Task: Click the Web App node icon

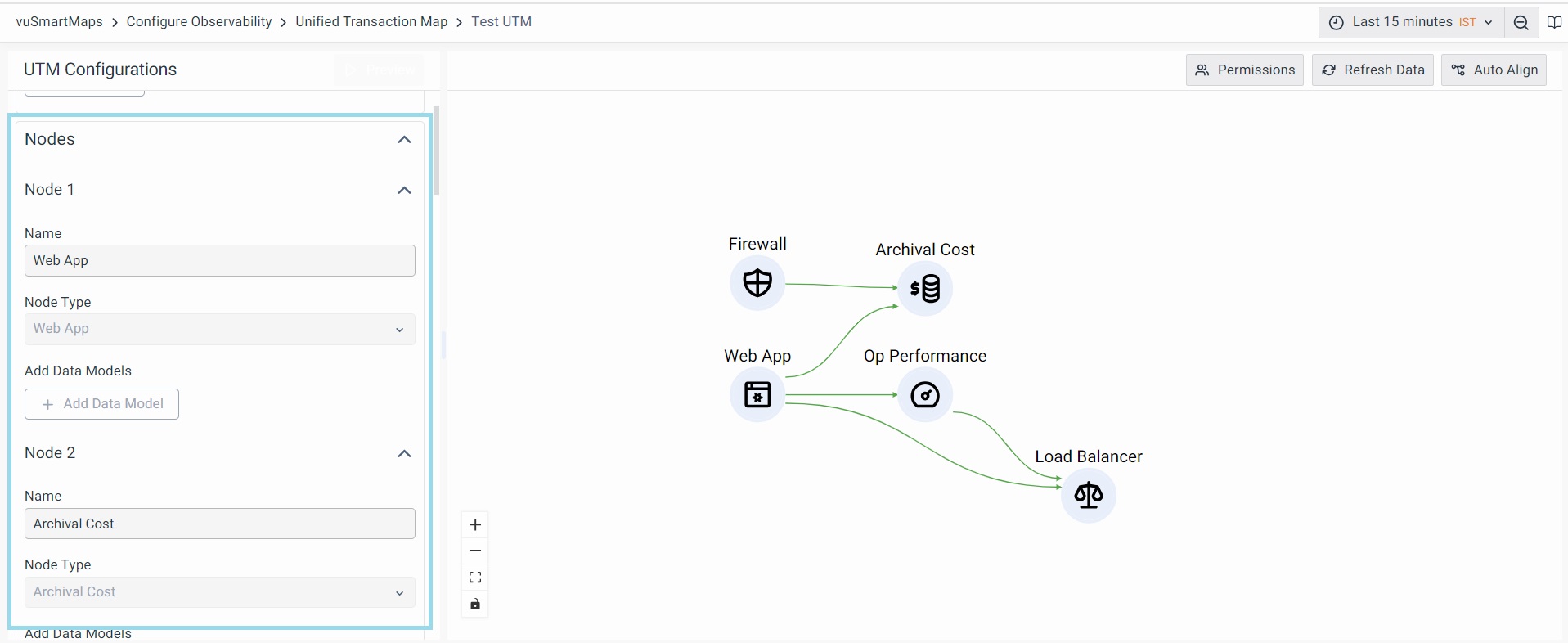Action: tap(757, 395)
